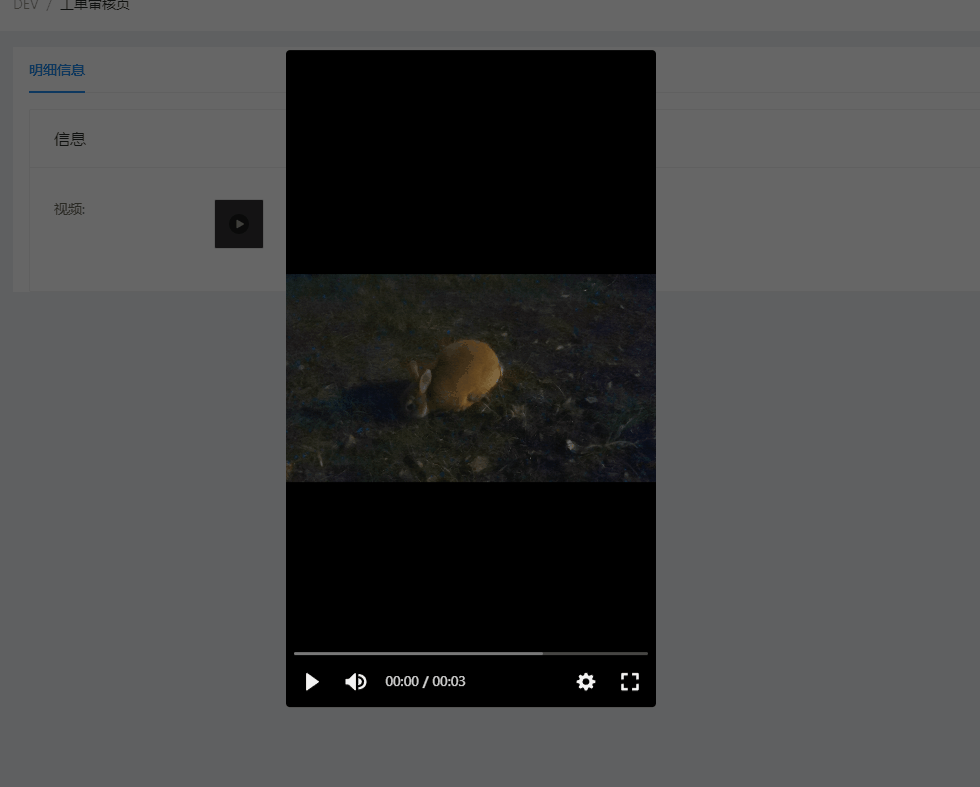Play the rabbit video
980x787 pixels.
(x=312, y=681)
